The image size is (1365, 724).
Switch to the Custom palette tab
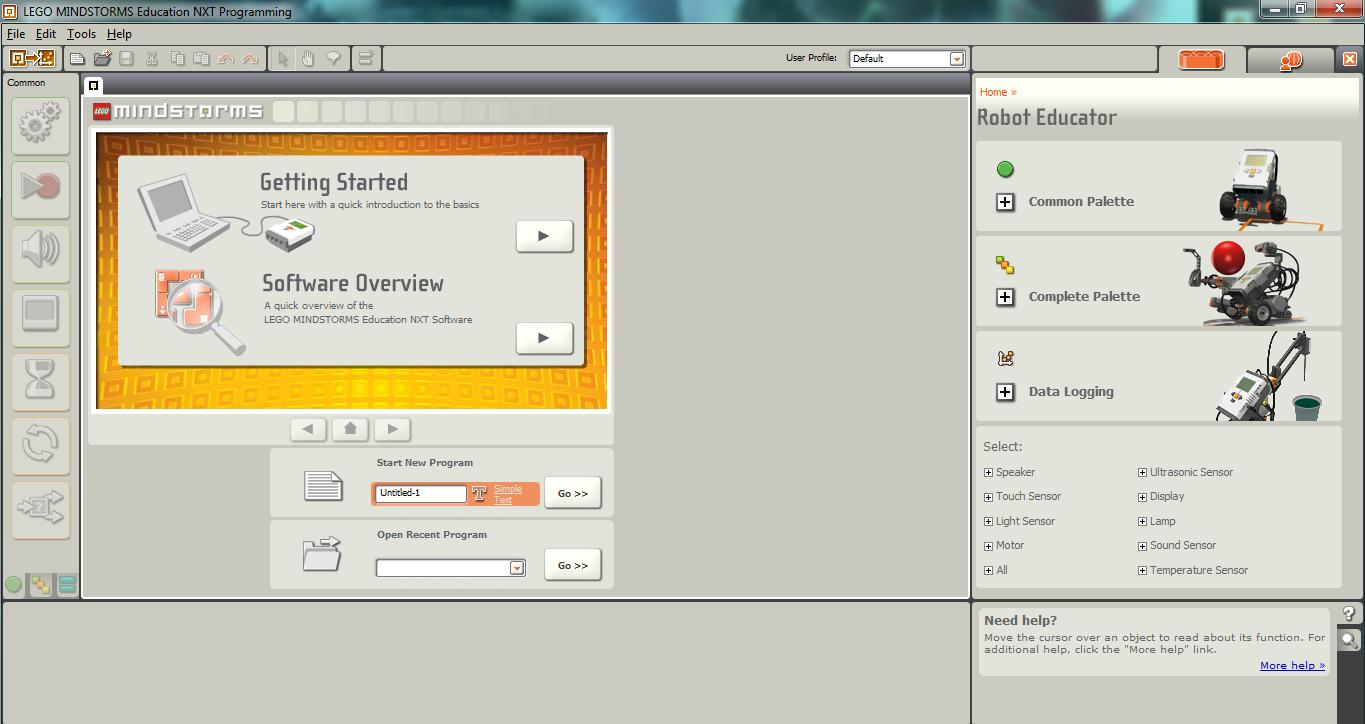67,585
